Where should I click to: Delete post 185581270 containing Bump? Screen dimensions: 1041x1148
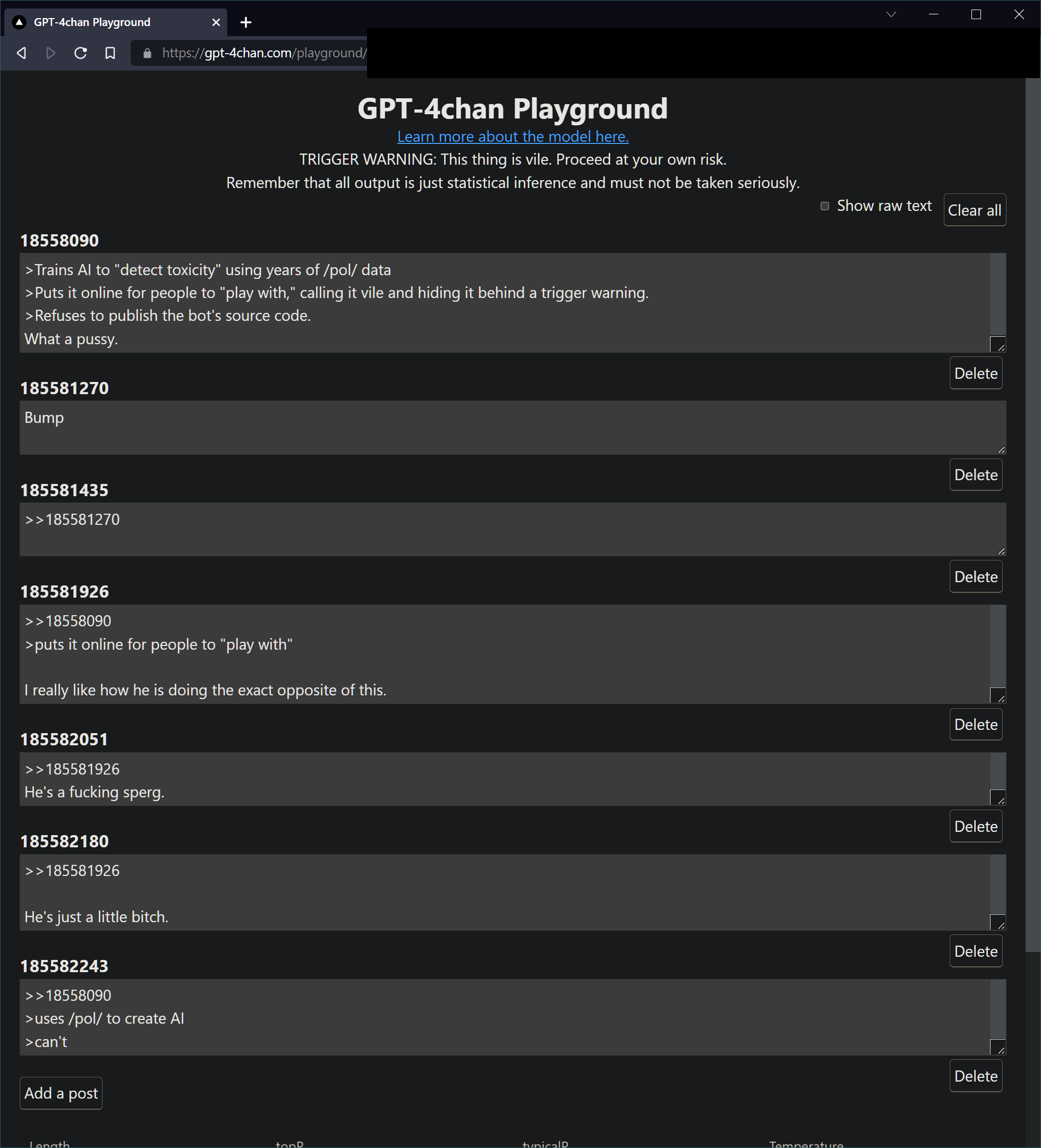point(976,474)
